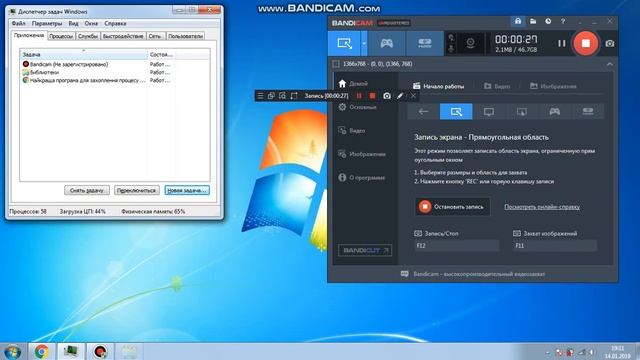Select the Начало работы tab

point(438,86)
